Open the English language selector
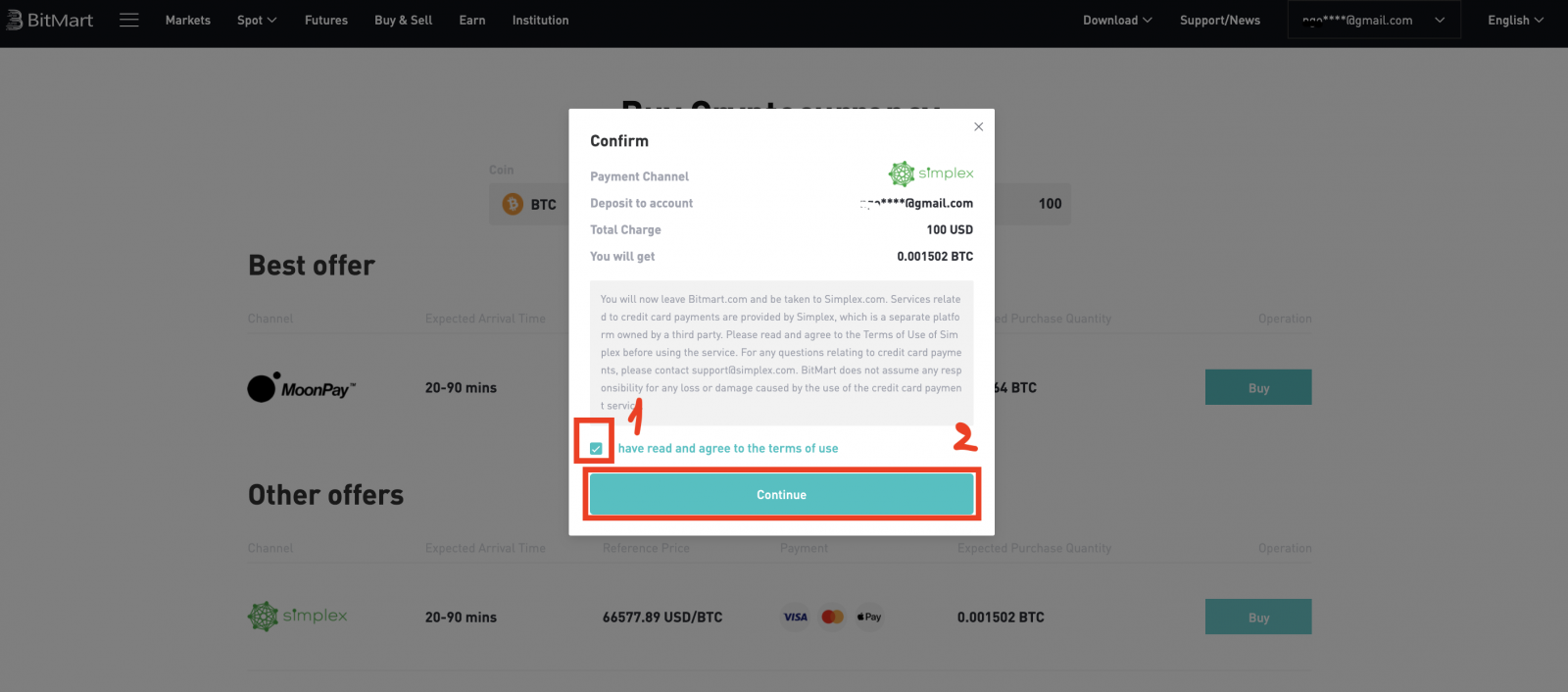This screenshot has width=1568, height=692. pyautogui.click(x=1515, y=20)
